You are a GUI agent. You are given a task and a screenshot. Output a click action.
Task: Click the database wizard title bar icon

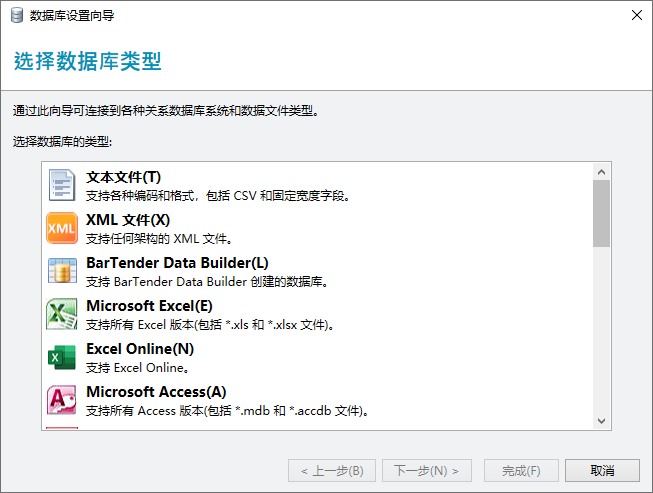pyautogui.click(x=17, y=15)
